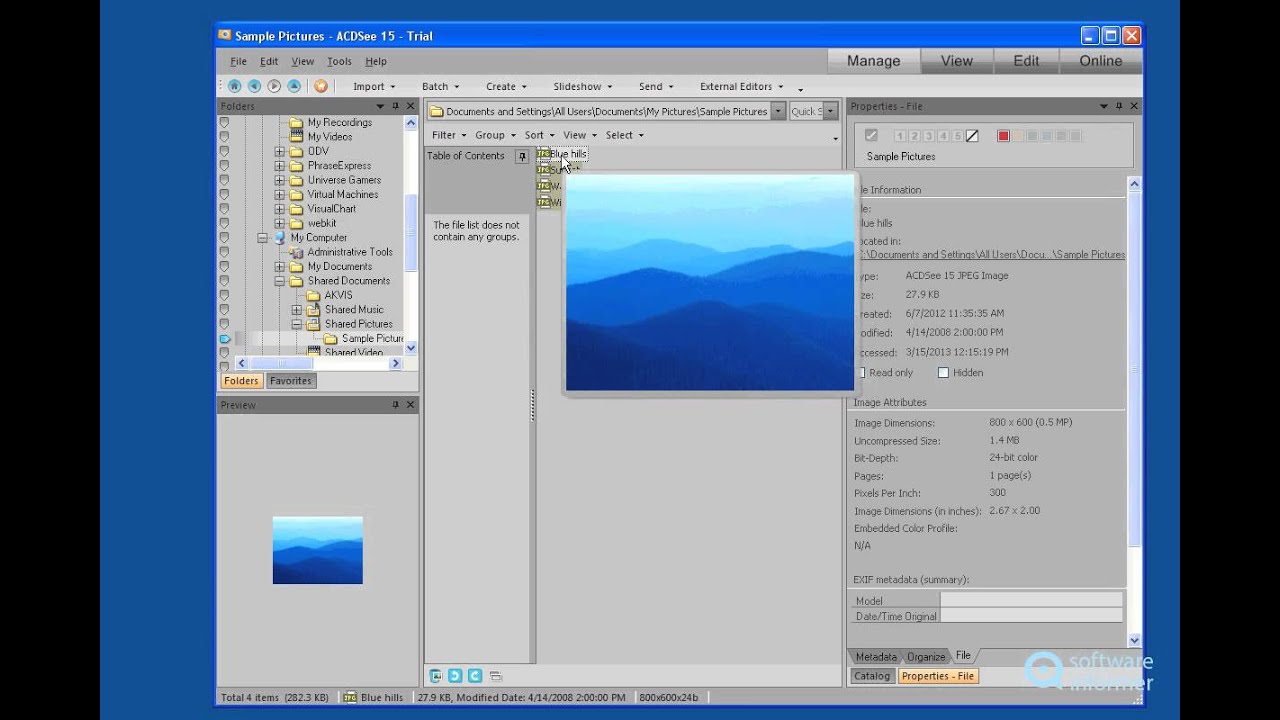Toggle Easy-Select indicator for Shared Music row
The height and width of the screenshot is (720, 1280).
tap(224, 310)
